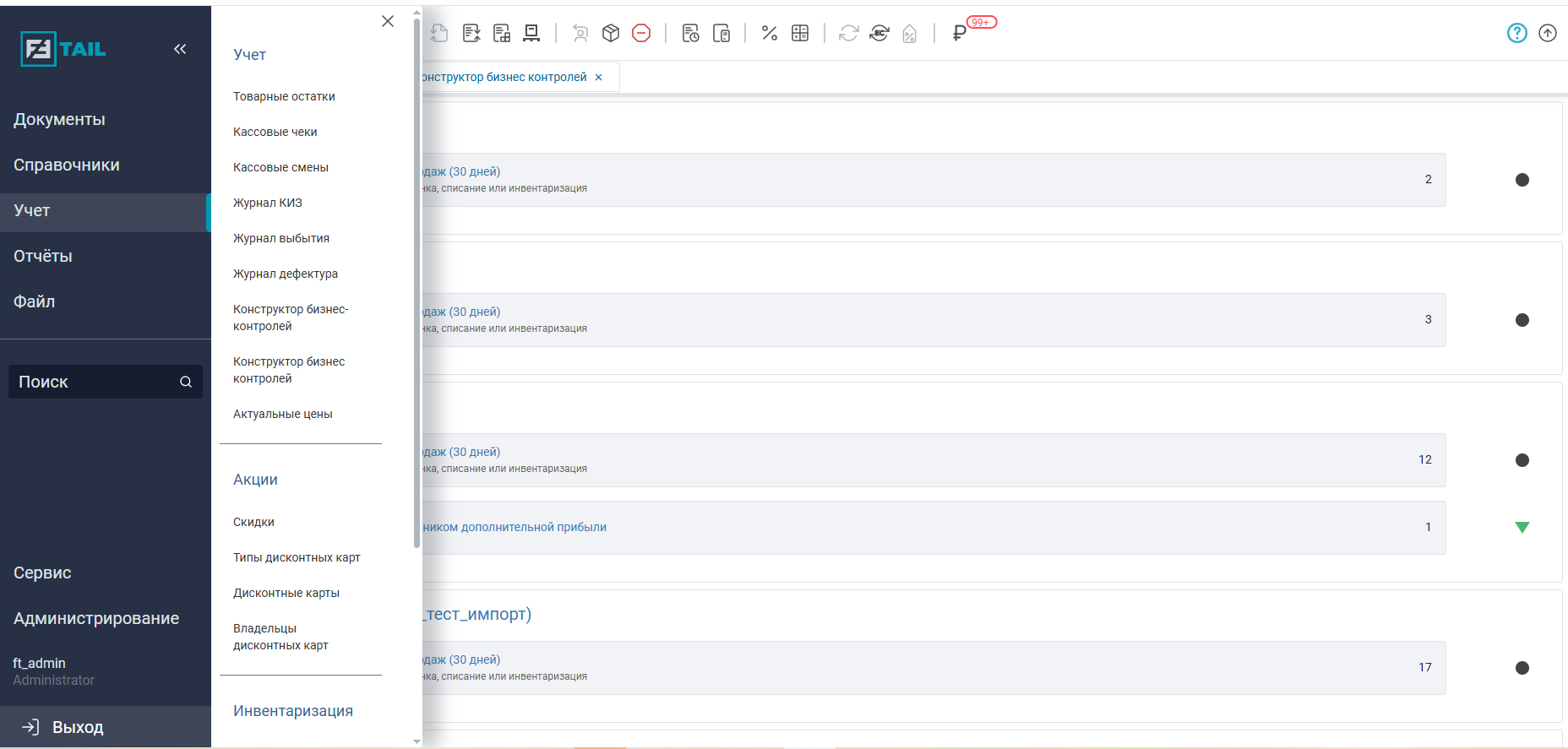The height and width of the screenshot is (749, 1568).
Task: Open the 3D box package icon
Action: (x=611, y=33)
